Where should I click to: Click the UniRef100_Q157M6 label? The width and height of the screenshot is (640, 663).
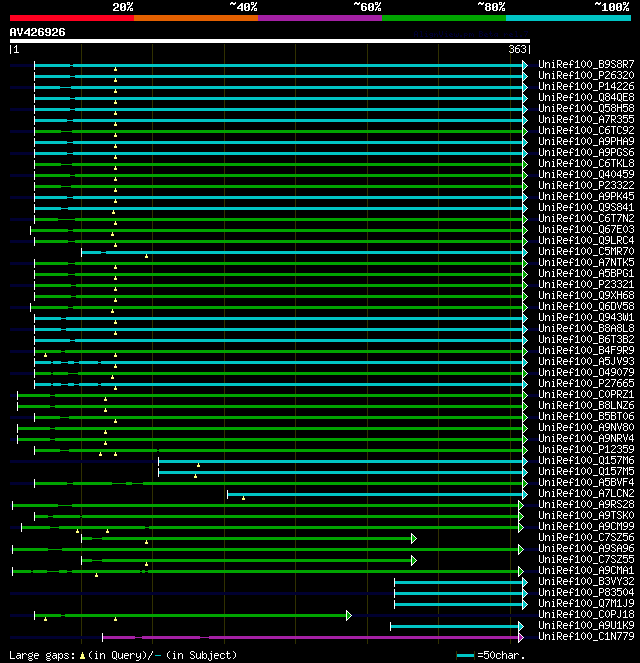click(x=586, y=460)
